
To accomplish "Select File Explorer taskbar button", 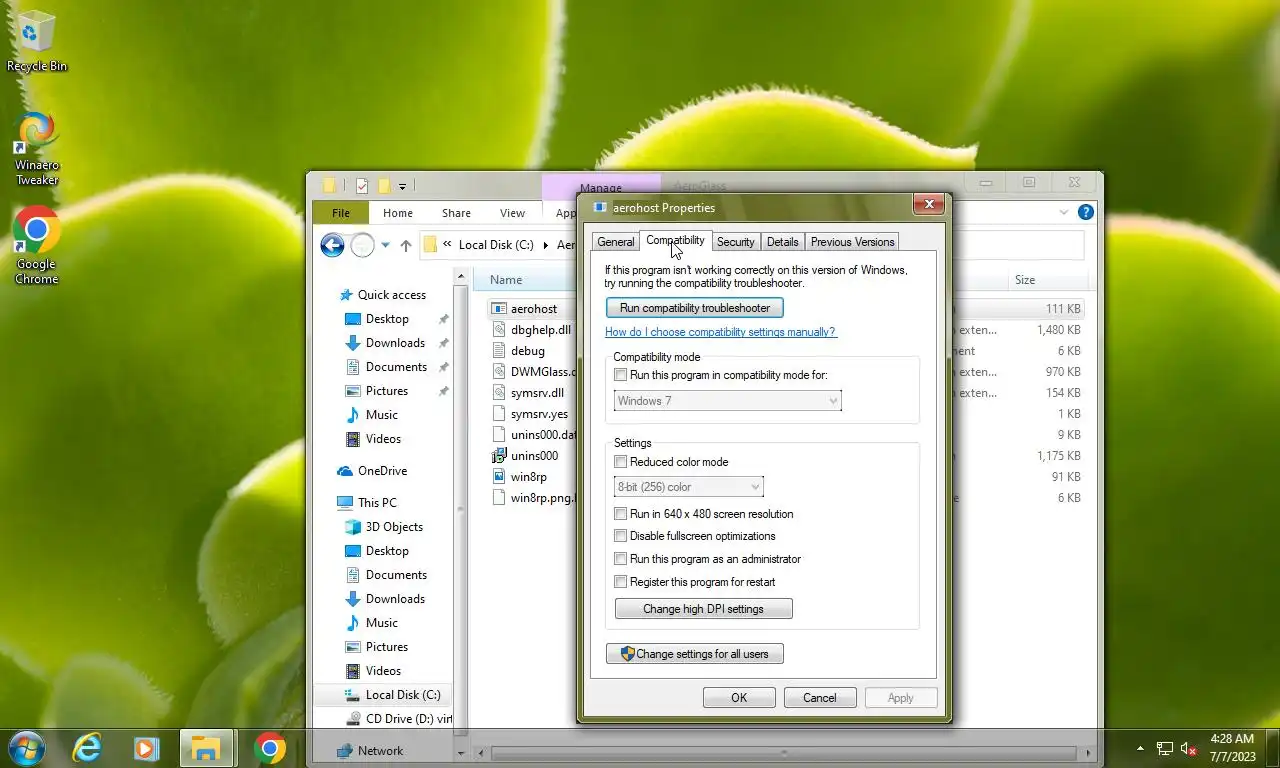I will pos(206,748).
